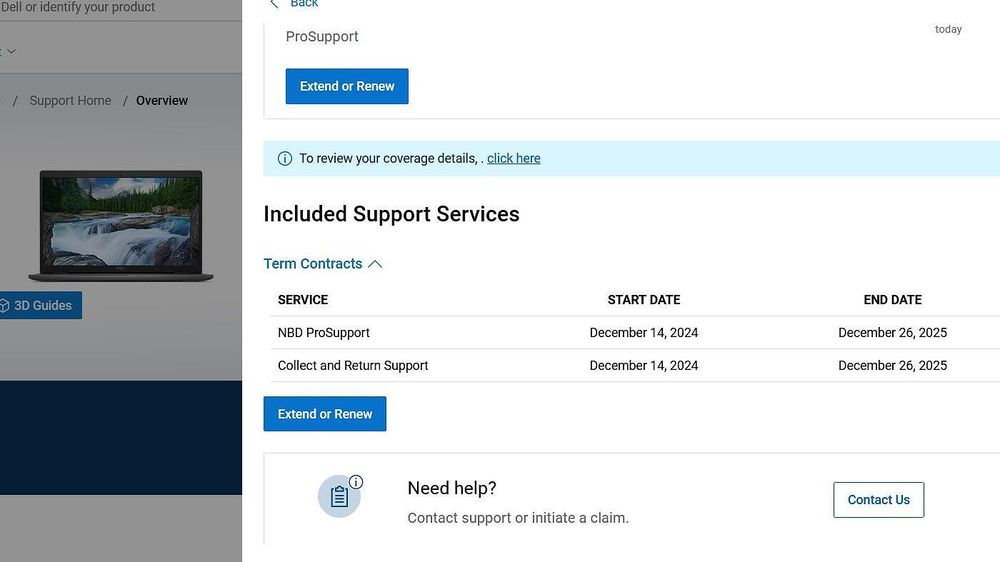
Task: Select the NBD ProSupport row
Action: pos(324,333)
